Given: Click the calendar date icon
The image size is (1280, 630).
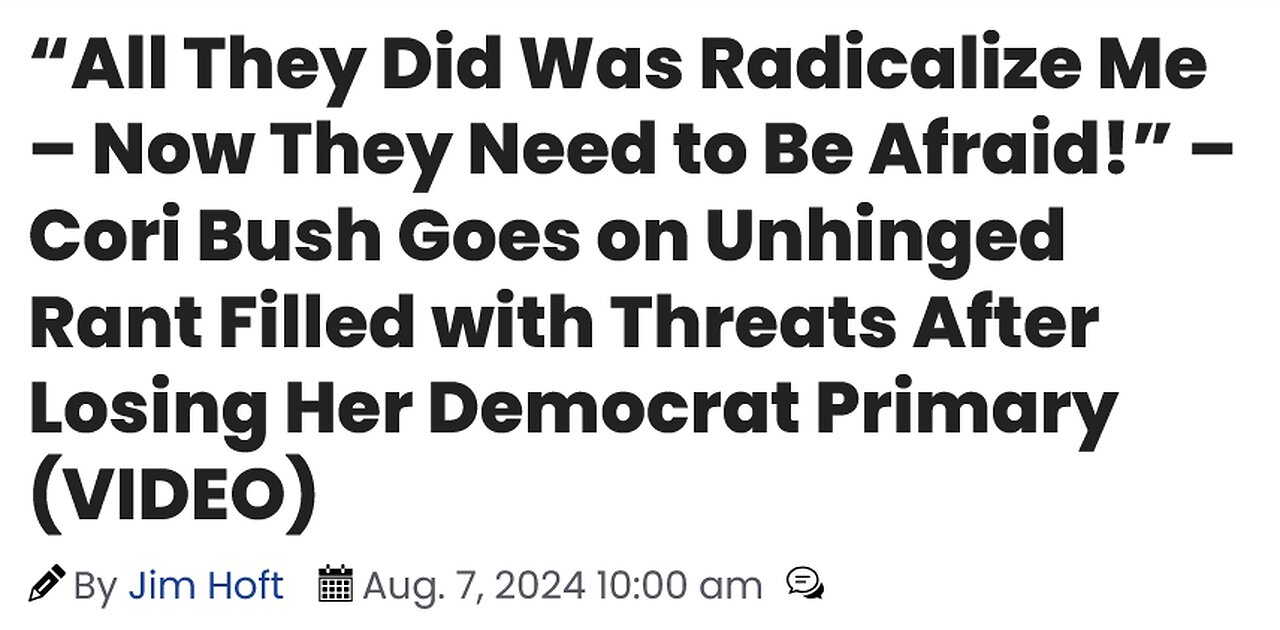Looking at the screenshot, I should pos(335,584).
